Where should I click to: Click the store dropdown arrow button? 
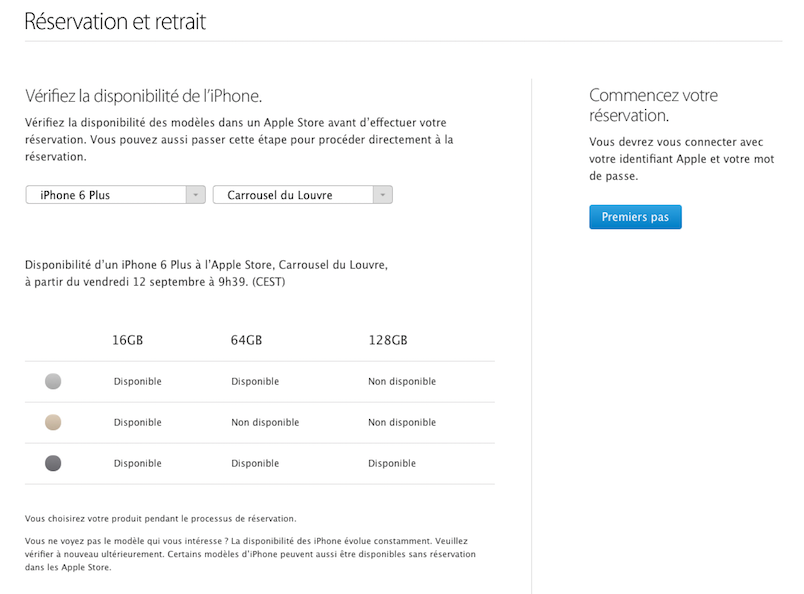coord(382,195)
